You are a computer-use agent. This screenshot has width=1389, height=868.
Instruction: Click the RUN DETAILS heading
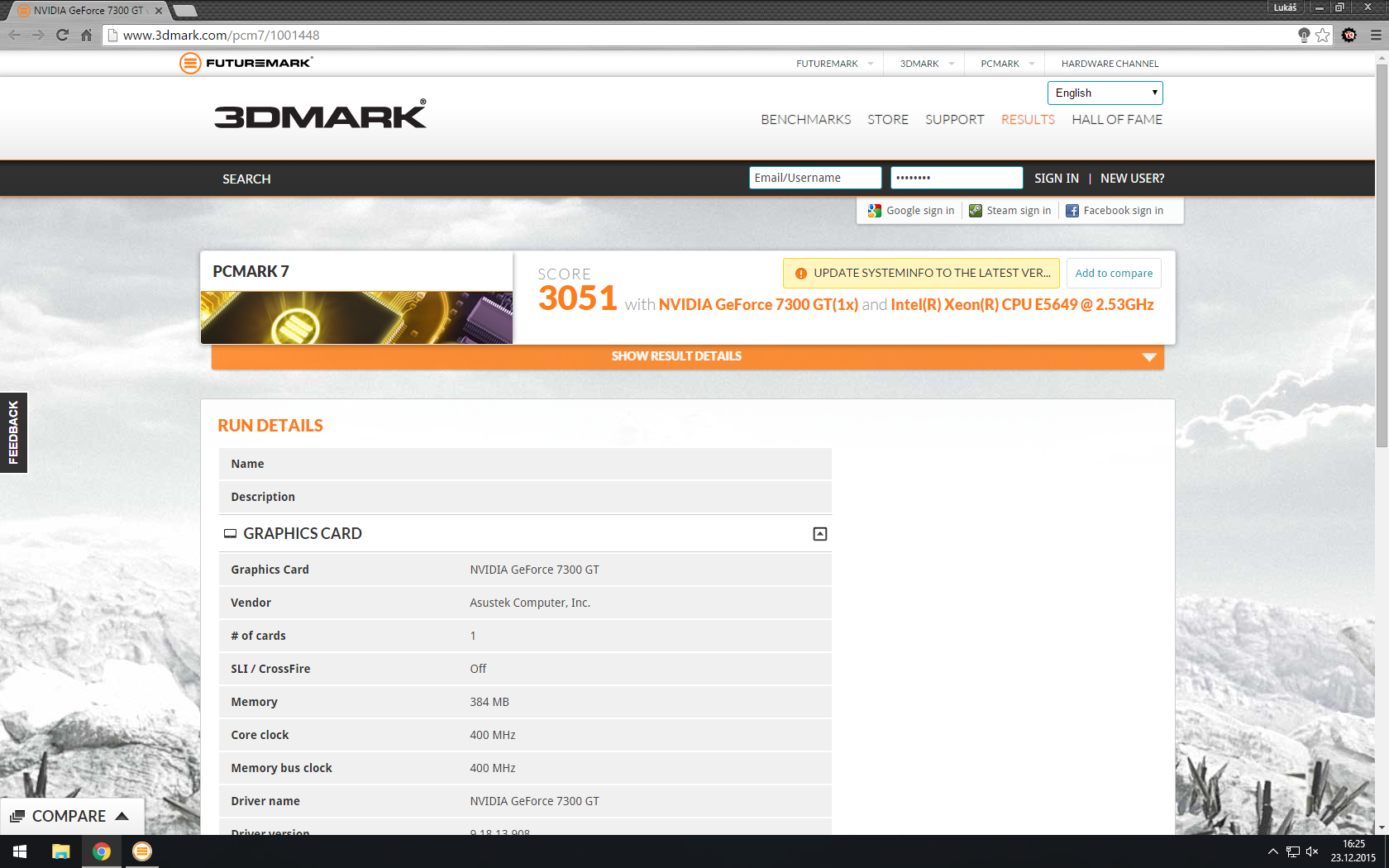tap(270, 426)
